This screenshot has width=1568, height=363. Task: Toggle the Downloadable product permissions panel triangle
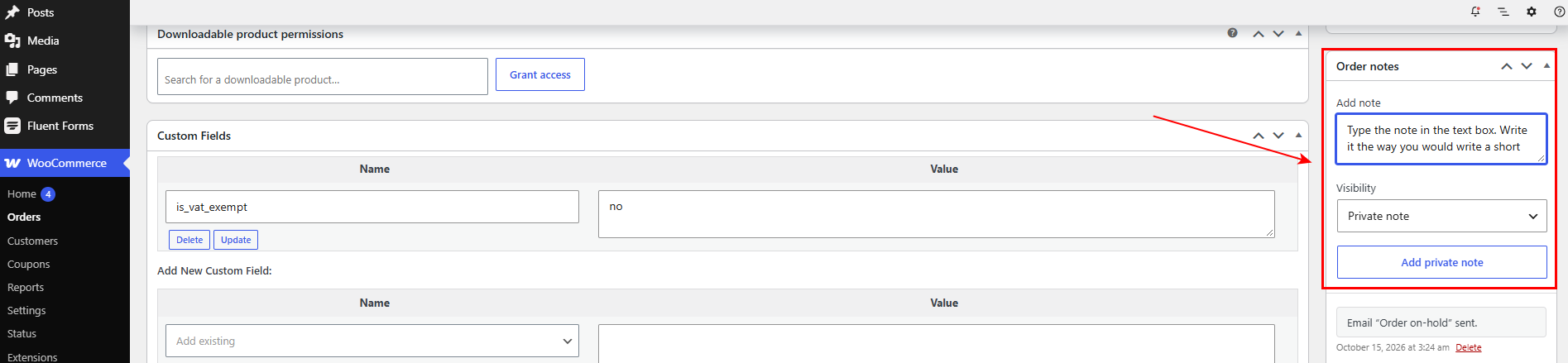tap(1298, 33)
